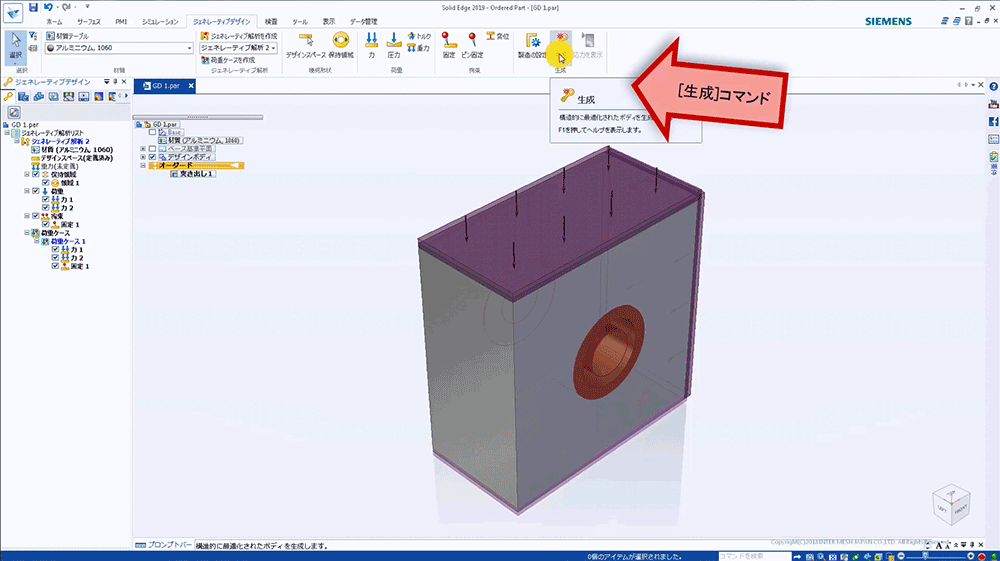Select 突き出し 1 feature in PathFinder
This screenshot has height=561, width=1000.
coord(192,173)
